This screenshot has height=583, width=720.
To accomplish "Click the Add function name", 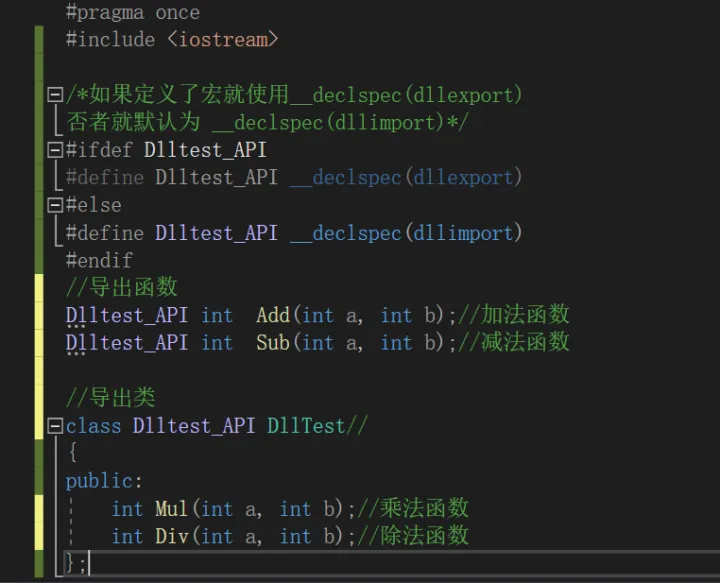I will (x=273, y=315).
